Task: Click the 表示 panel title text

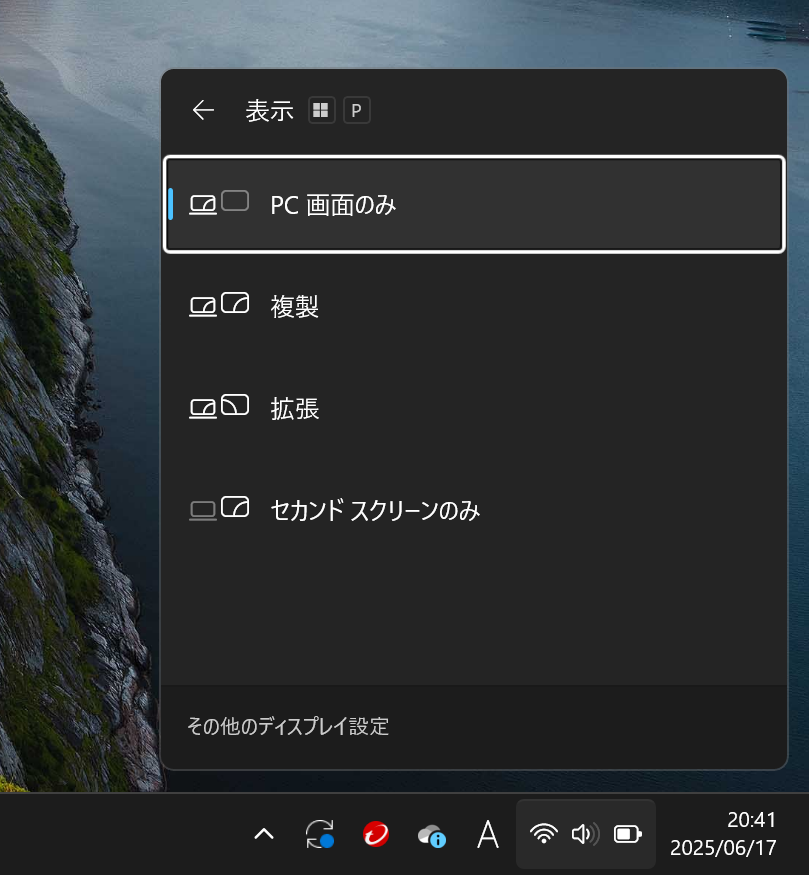Action: [x=269, y=110]
